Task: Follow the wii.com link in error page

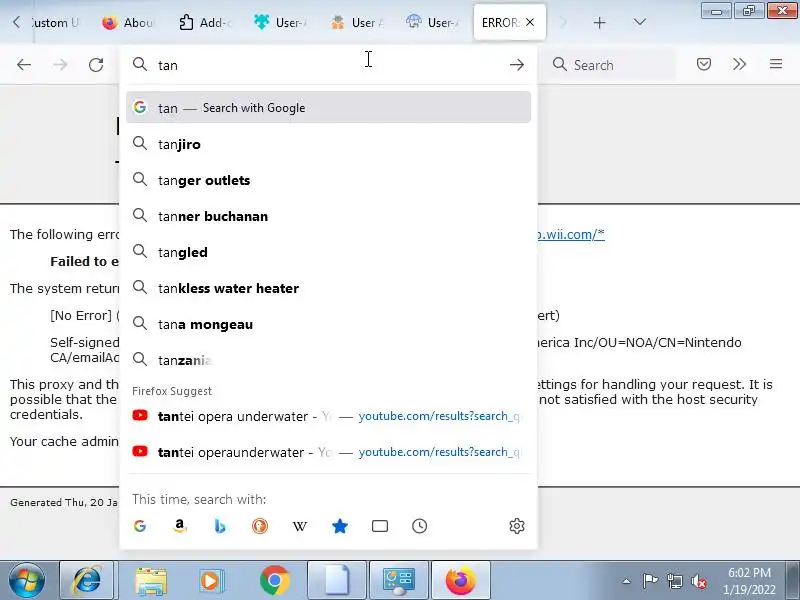Action: (571, 234)
